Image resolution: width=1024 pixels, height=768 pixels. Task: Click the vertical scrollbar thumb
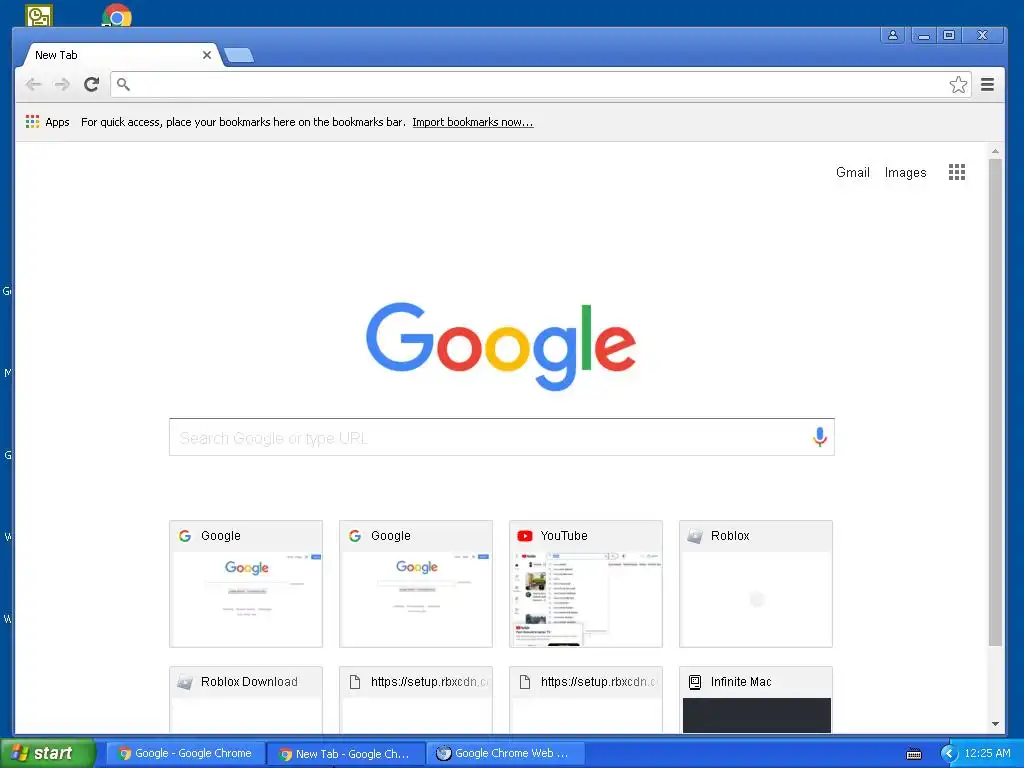995,402
